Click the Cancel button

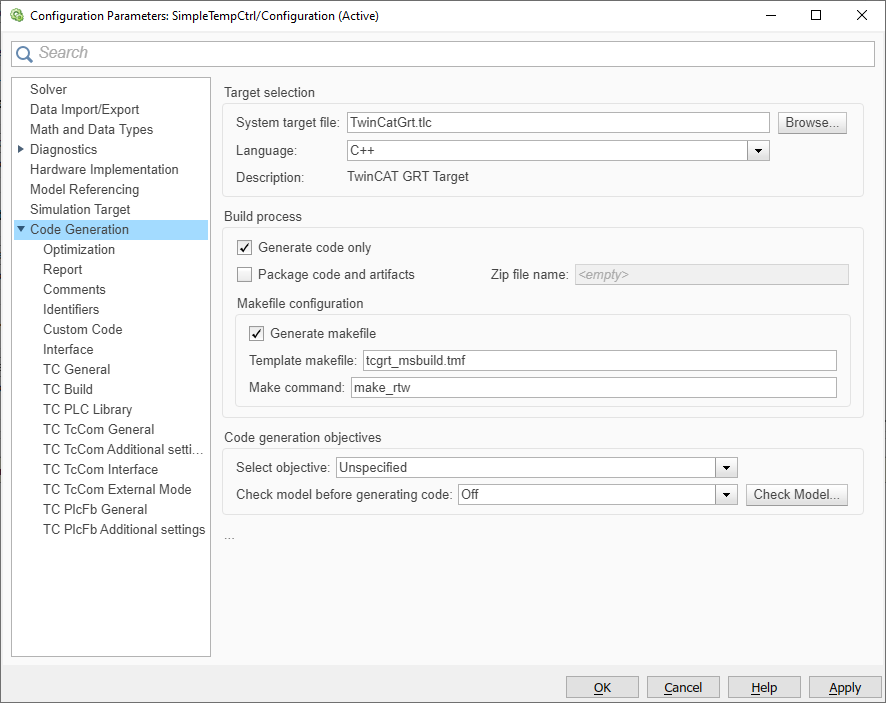[683, 687]
